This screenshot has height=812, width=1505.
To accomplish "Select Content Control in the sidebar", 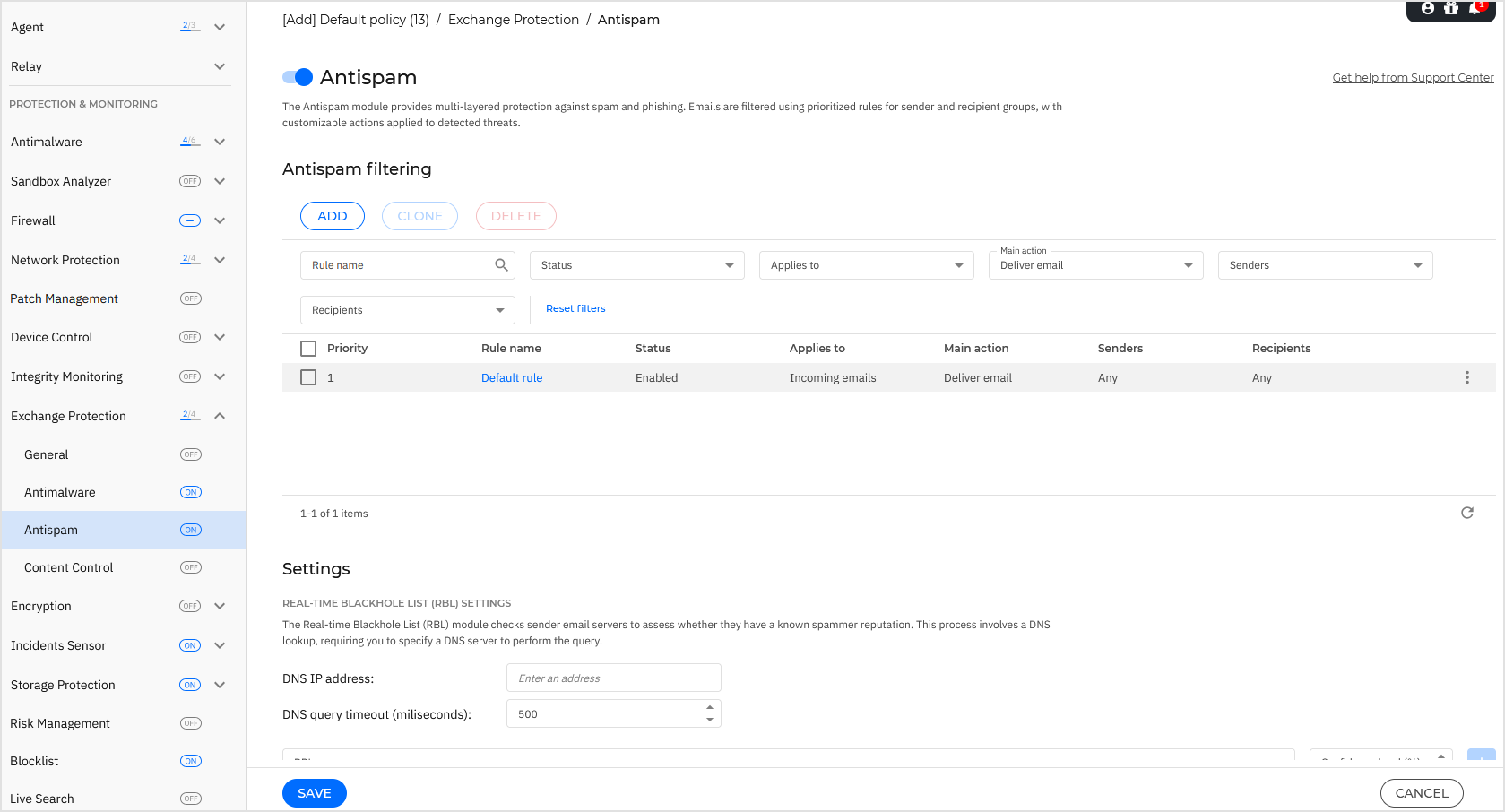I will (69, 567).
